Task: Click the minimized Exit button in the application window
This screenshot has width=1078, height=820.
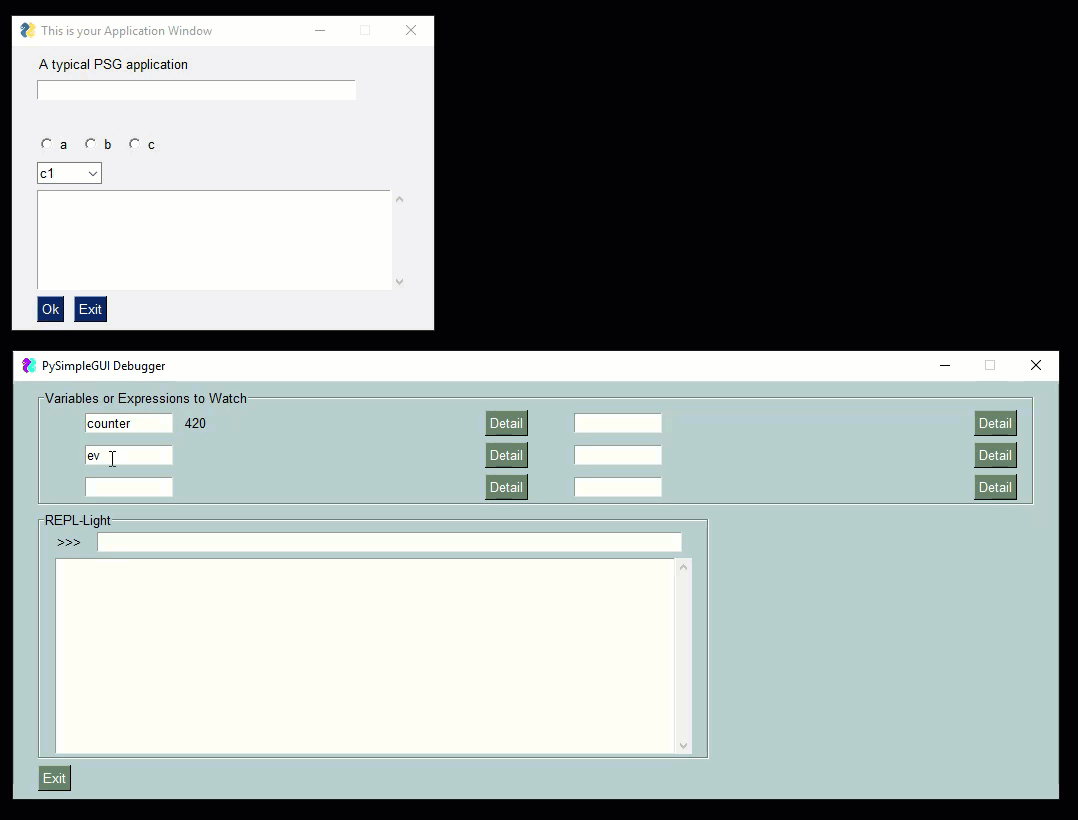Action: tap(90, 309)
